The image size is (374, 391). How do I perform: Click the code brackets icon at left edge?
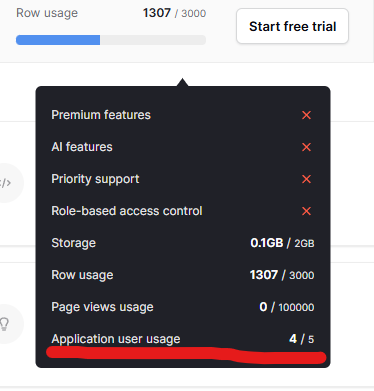coord(5,183)
